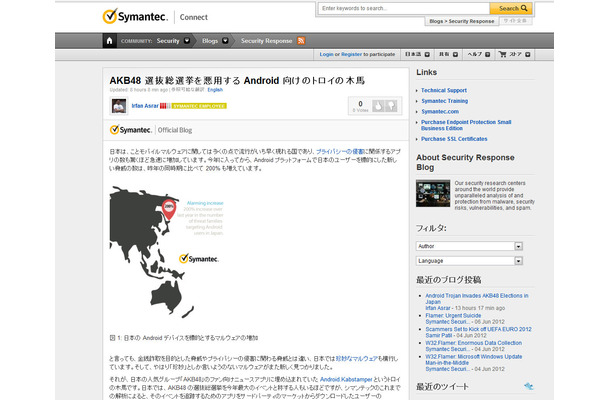This screenshot has width=610, height=400.
Task: Open the shopping cart store icon
Action: (x=503, y=54)
